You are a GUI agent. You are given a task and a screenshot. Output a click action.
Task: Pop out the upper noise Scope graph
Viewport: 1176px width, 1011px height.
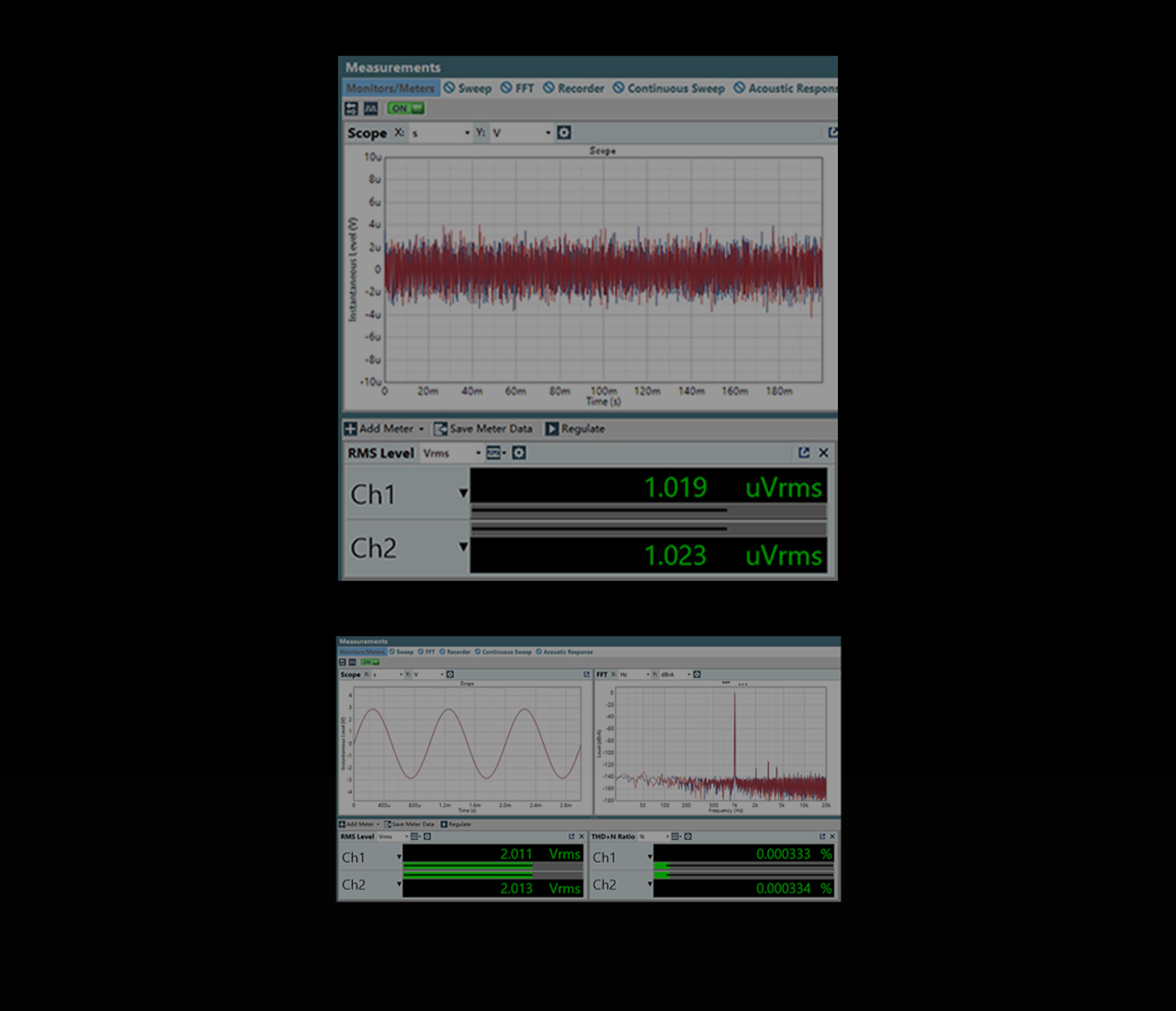tap(832, 132)
